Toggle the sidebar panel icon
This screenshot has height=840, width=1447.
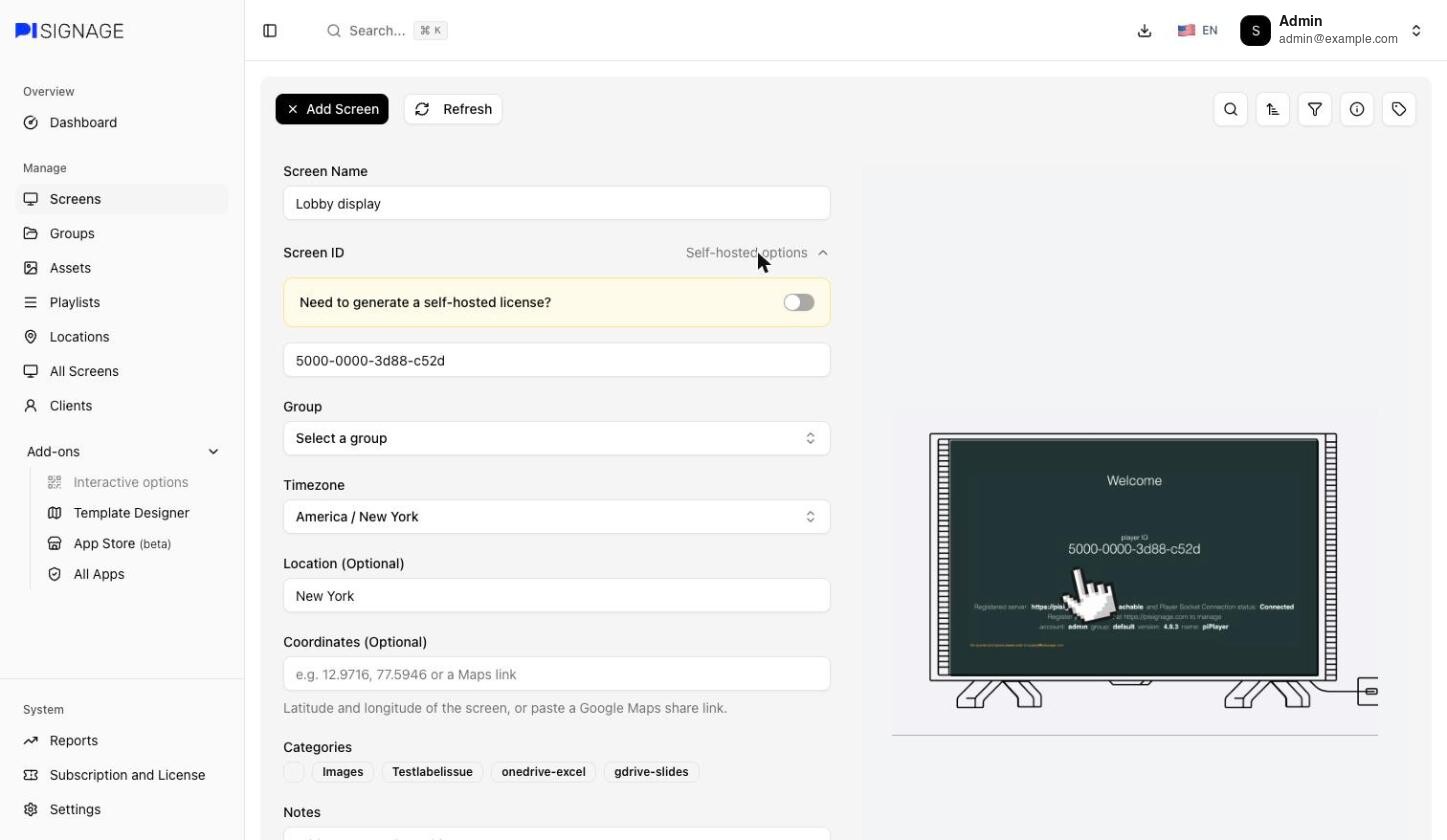(x=270, y=31)
